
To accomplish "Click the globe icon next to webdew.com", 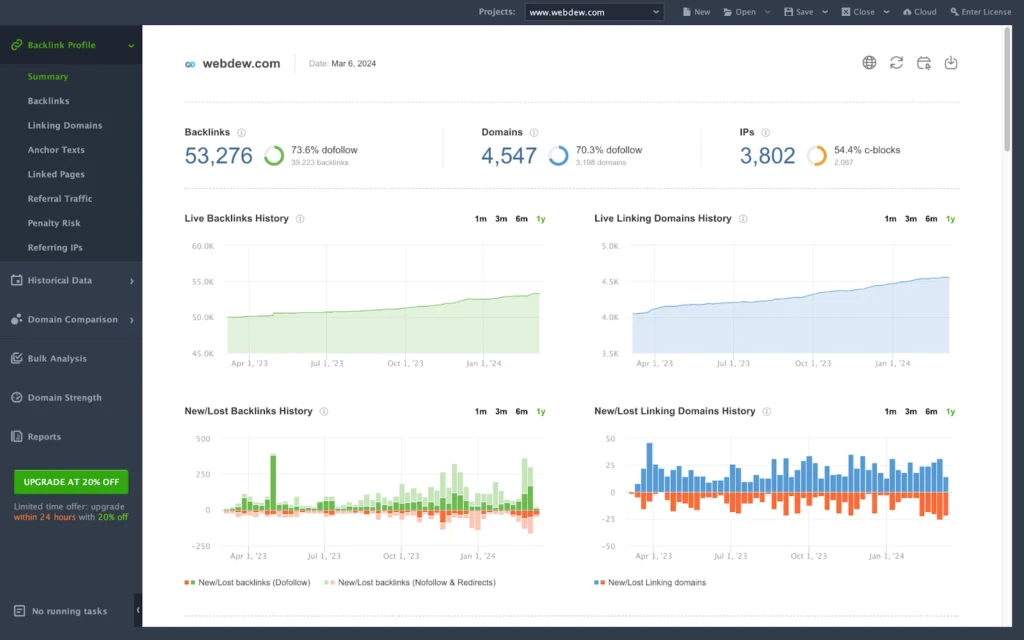I will [x=869, y=62].
